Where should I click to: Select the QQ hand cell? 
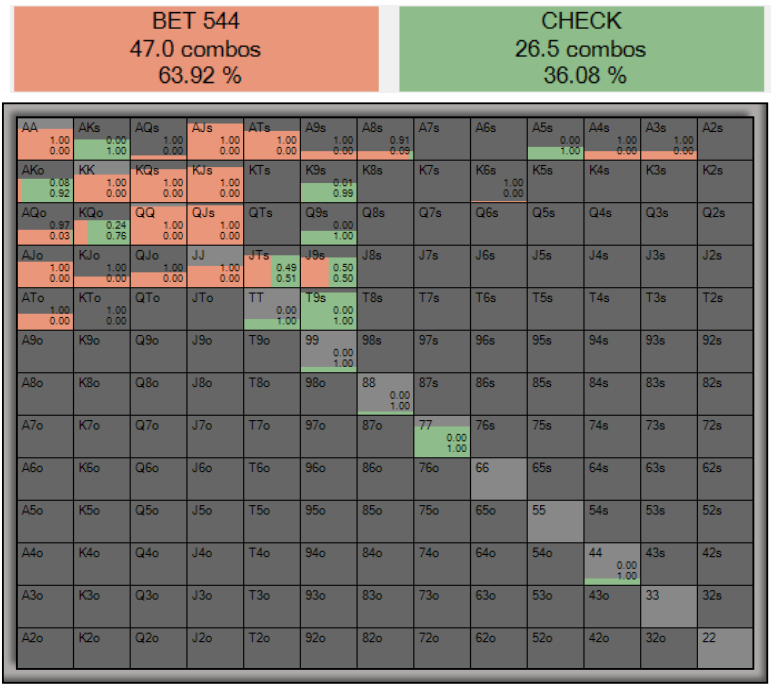158,224
